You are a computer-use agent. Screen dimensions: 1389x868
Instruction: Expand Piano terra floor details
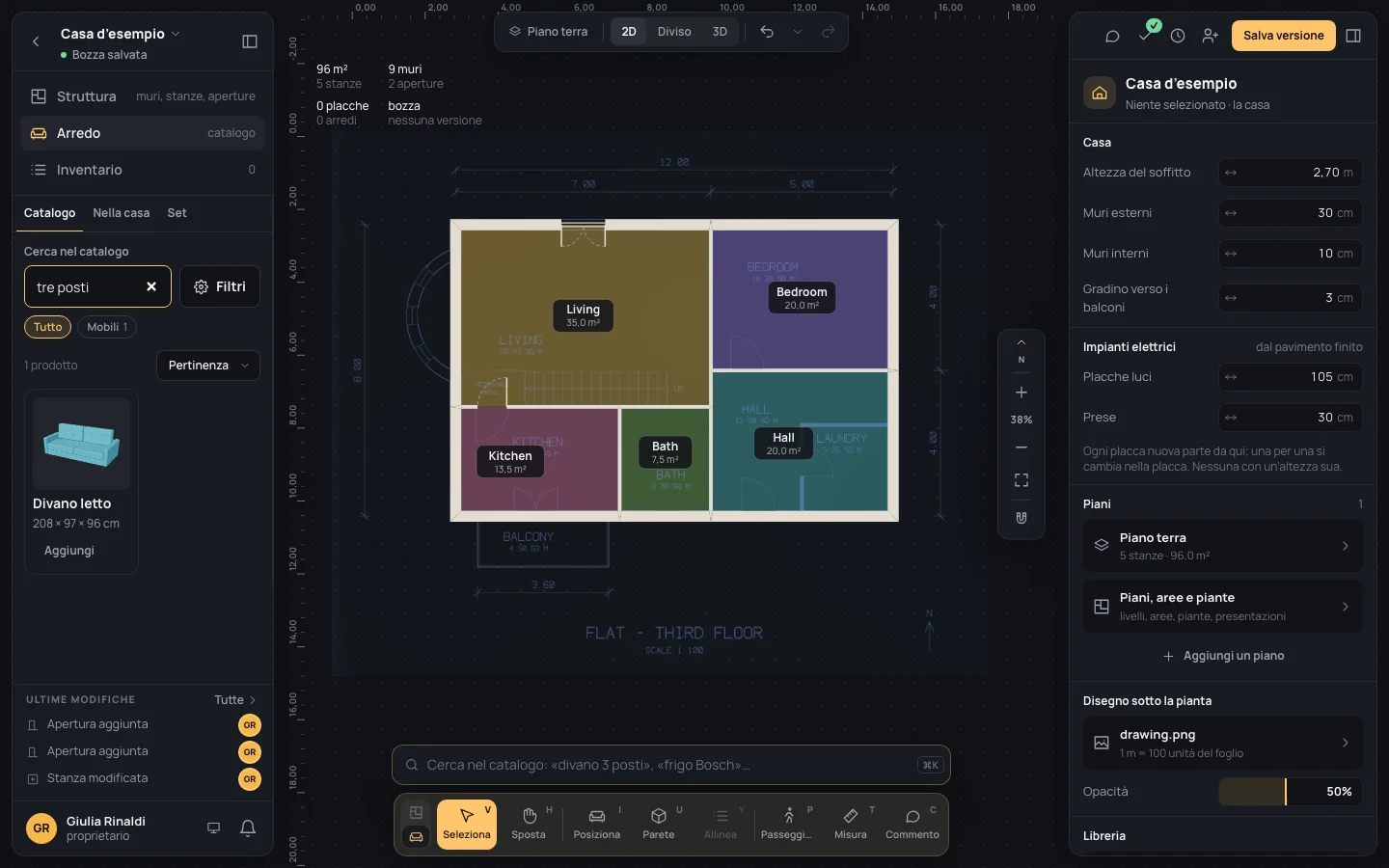(x=1223, y=546)
